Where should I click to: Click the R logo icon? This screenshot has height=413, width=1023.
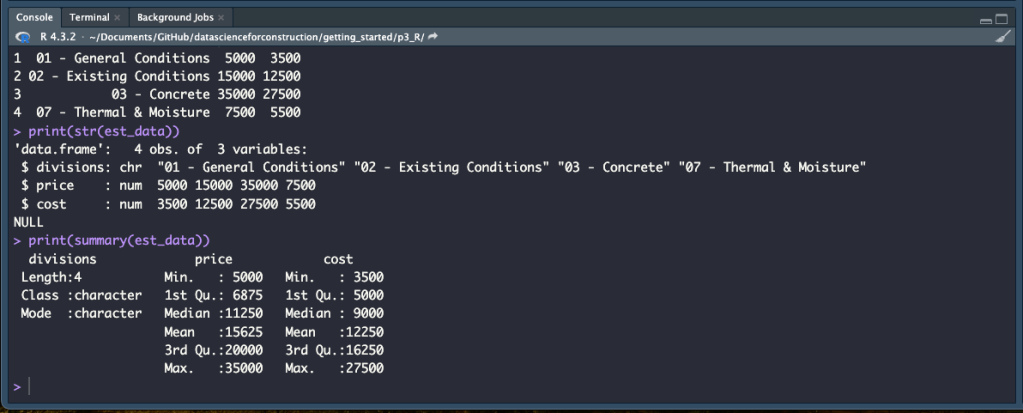point(22,37)
